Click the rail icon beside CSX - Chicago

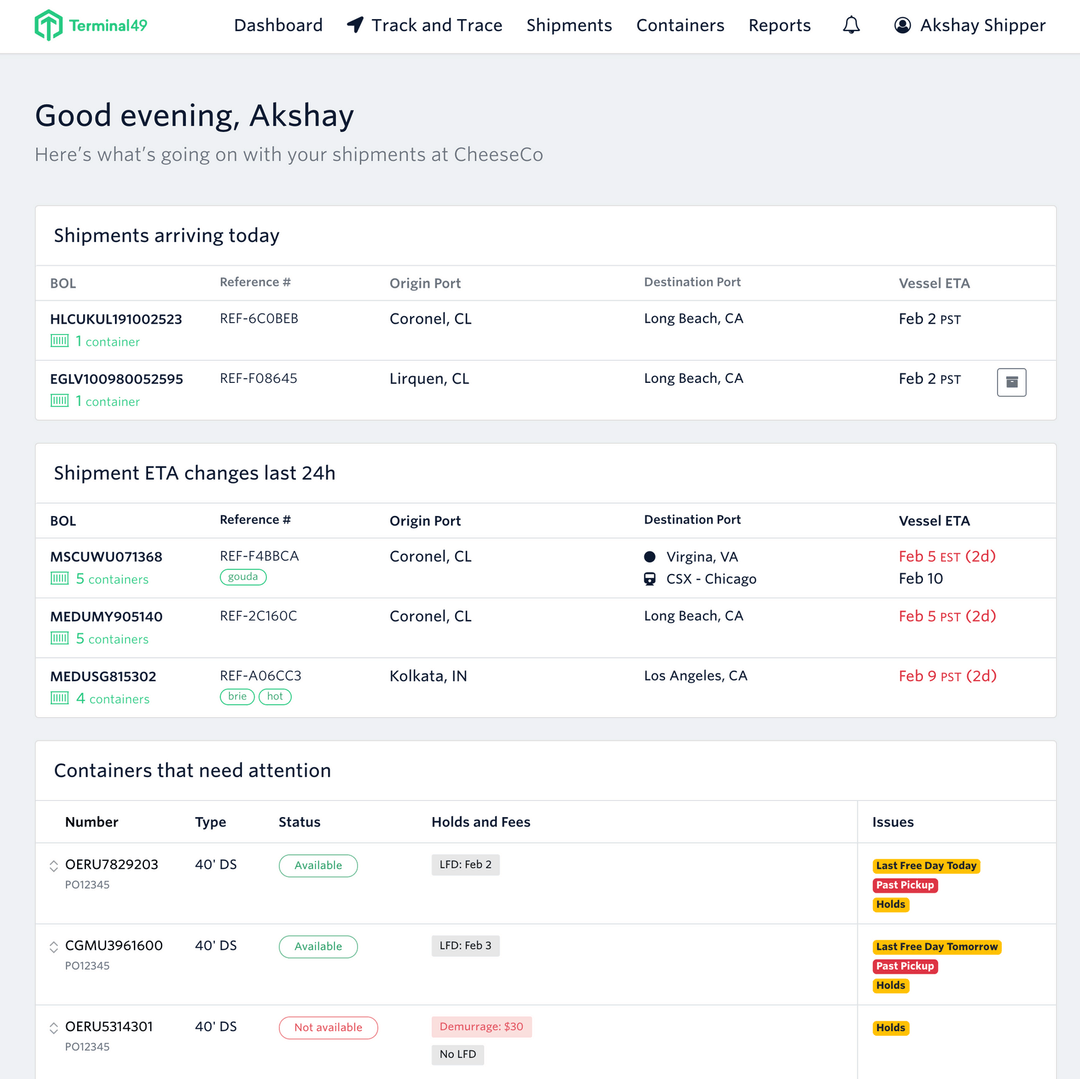pyautogui.click(x=650, y=578)
